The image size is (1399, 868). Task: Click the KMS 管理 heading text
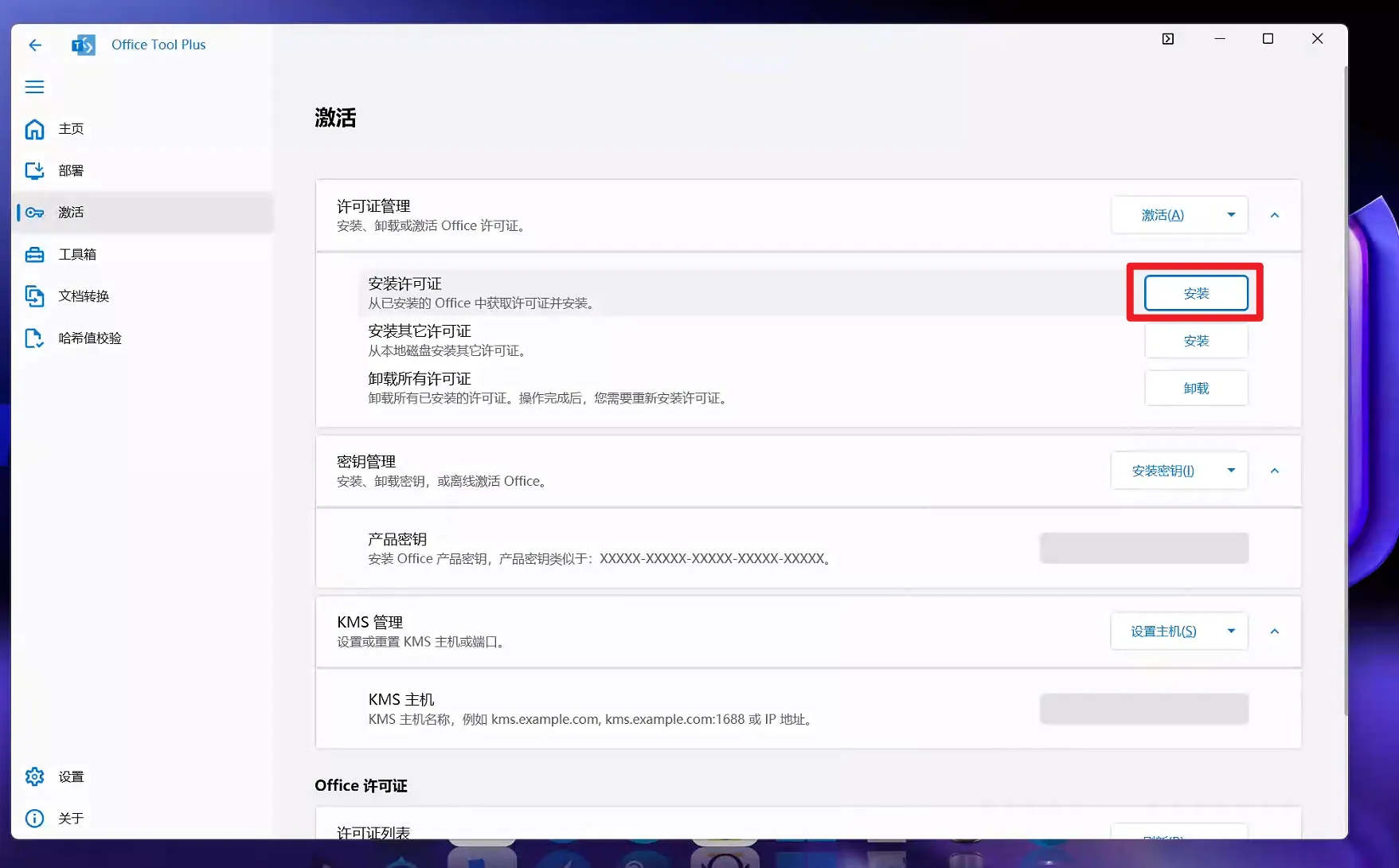tap(370, 622)
